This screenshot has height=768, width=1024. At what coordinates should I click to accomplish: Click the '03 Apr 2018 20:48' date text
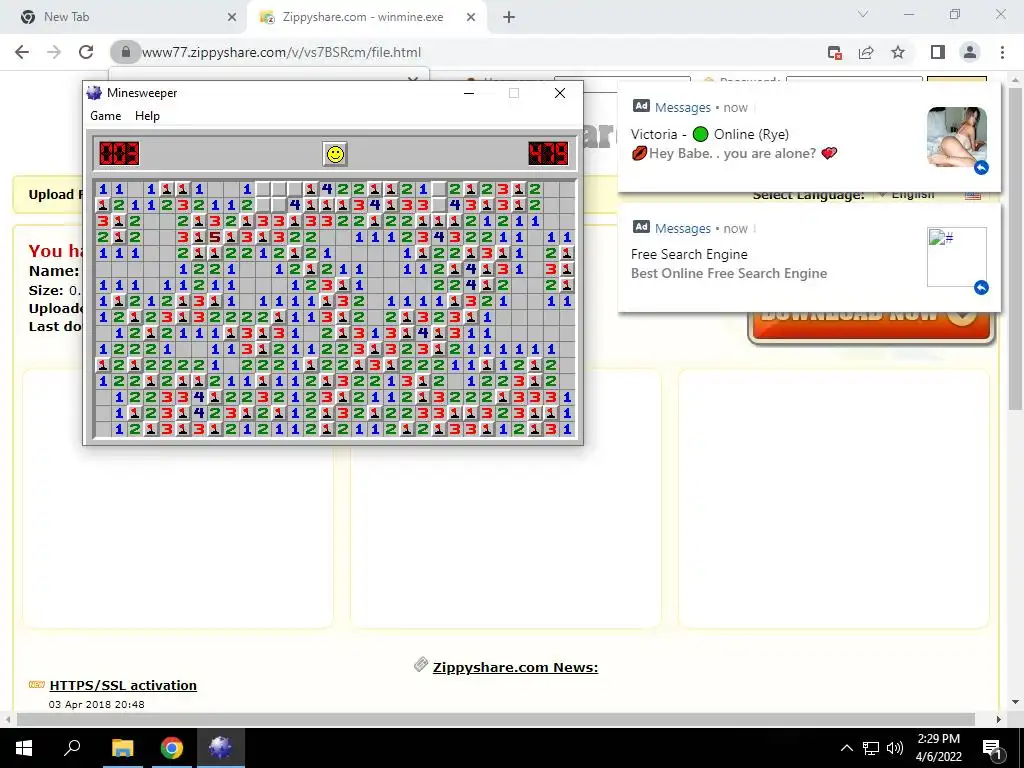[97, 705]
